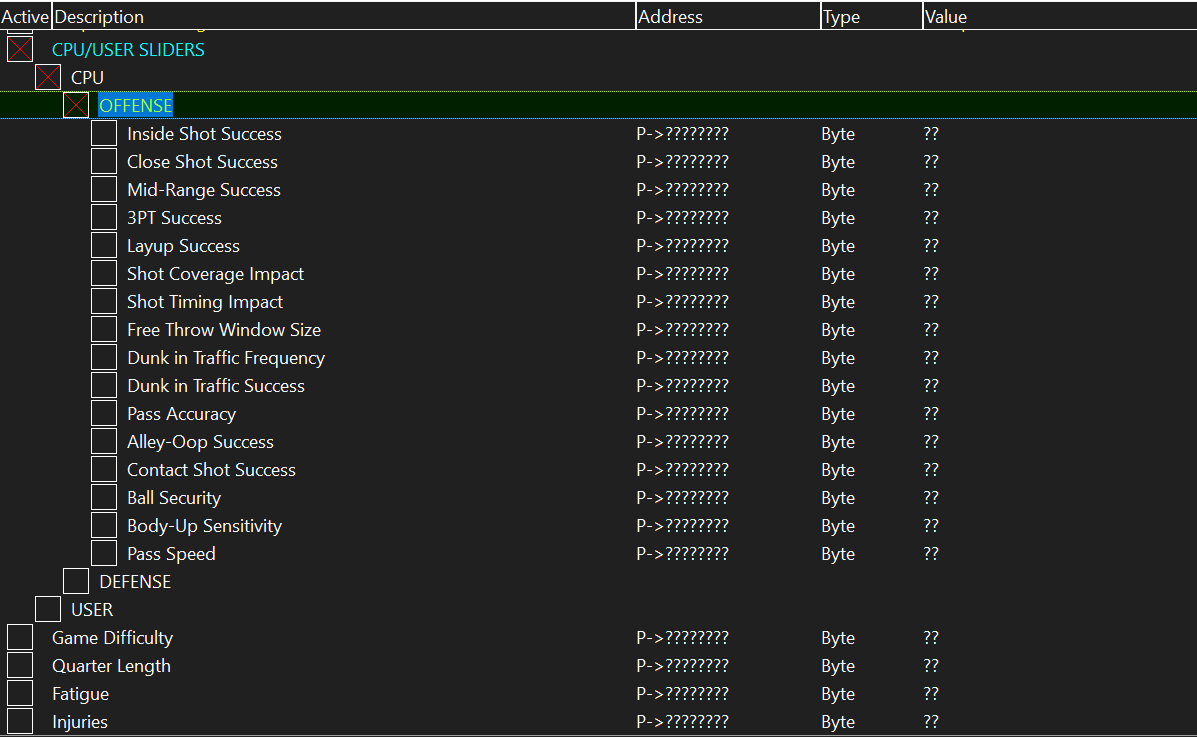Uncheck the CPU/USER SLIDERS group checkbox

(20, 50)
